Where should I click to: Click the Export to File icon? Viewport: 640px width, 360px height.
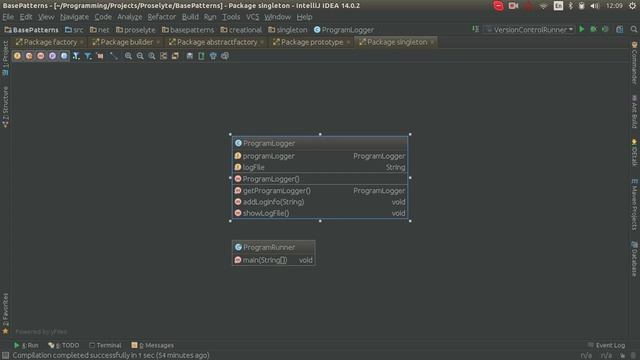[x=201, y=56]
